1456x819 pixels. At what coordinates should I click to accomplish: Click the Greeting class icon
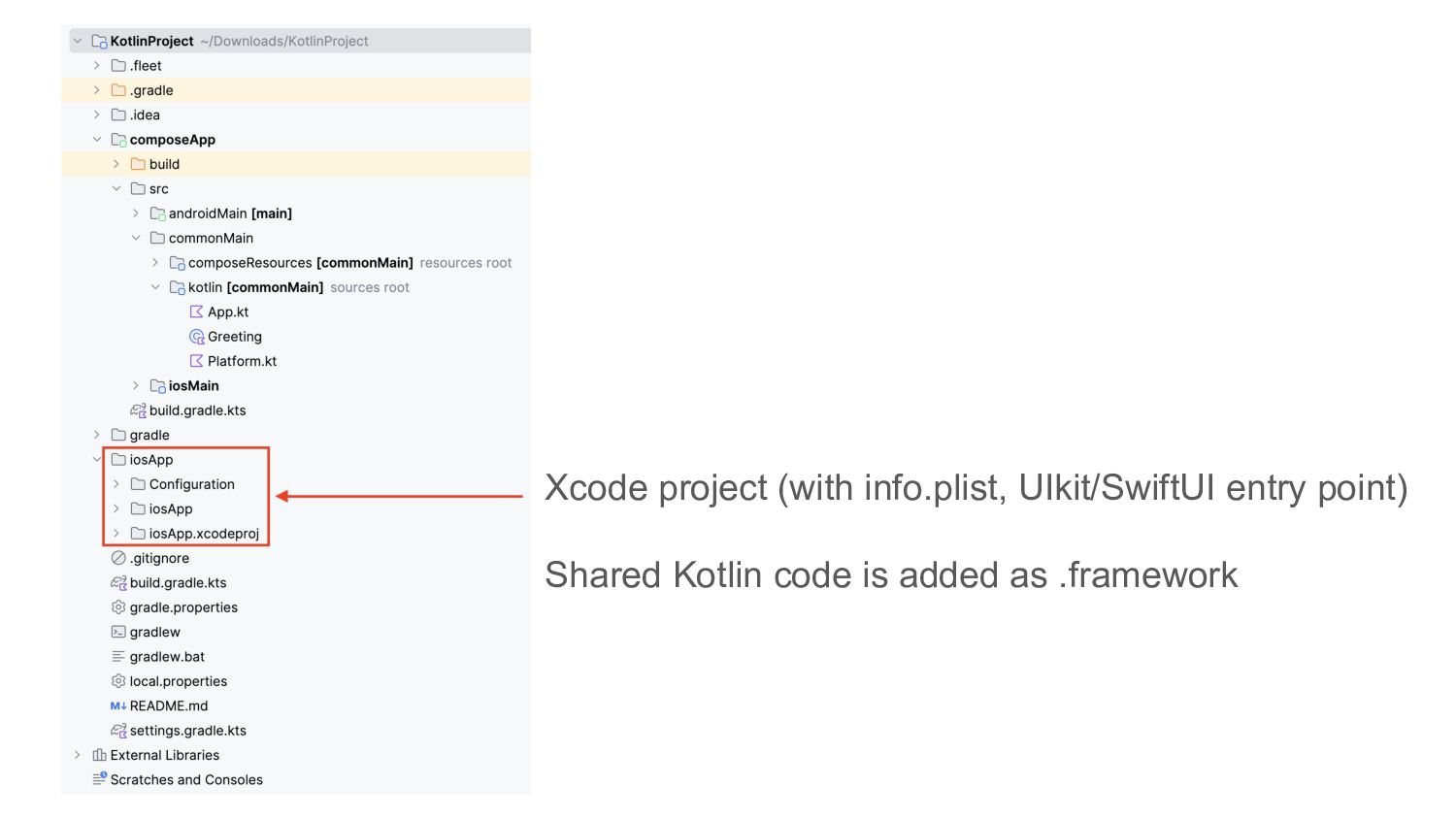[196, 337]
